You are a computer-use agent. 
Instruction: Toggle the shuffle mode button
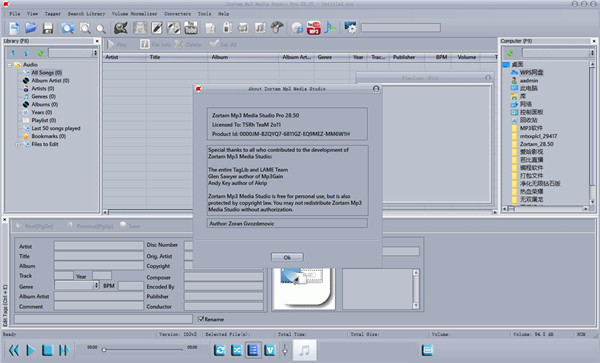(236, 350)
